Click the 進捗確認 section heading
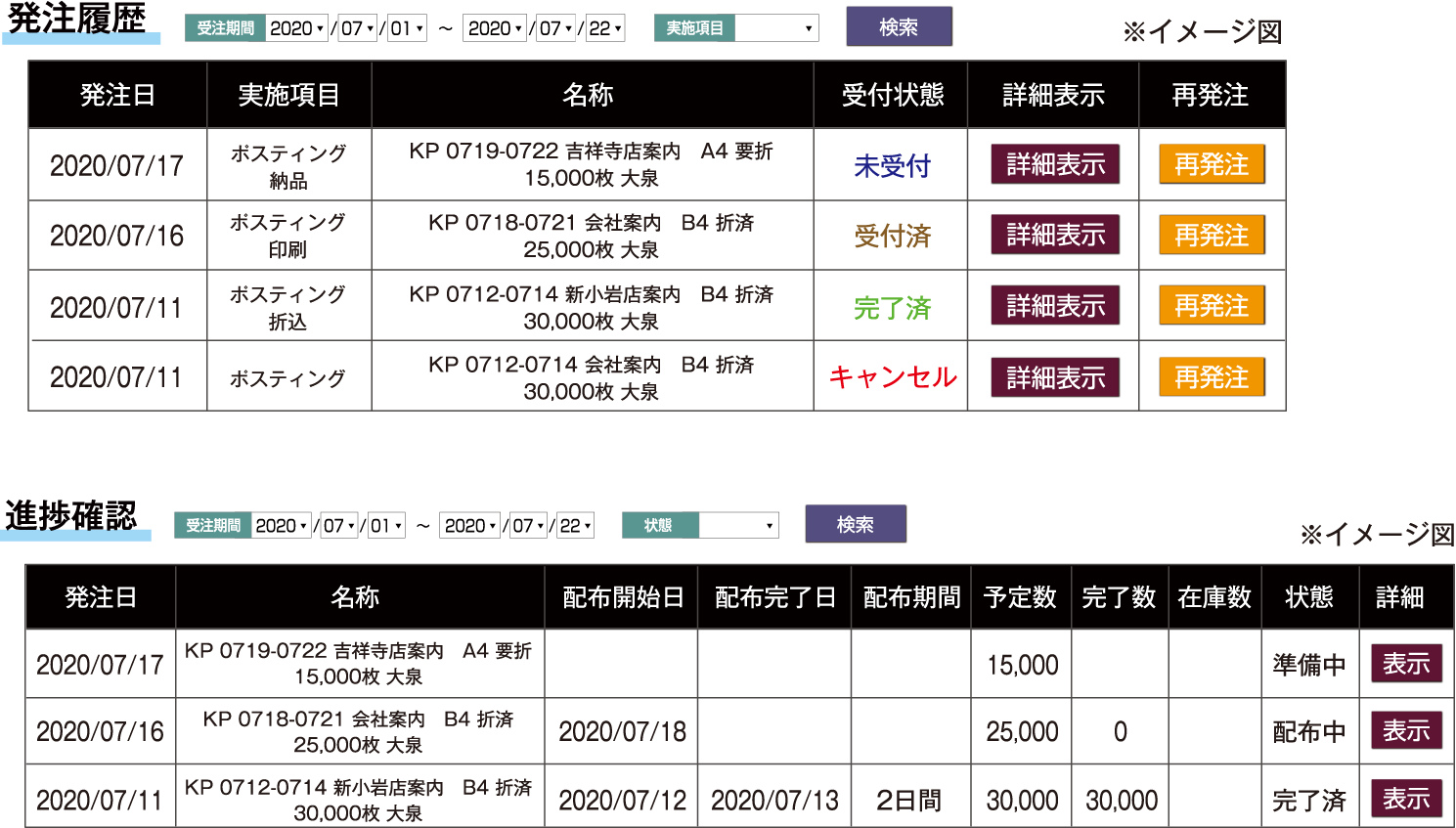The image size is (1456, 828). tap(71, 515)
